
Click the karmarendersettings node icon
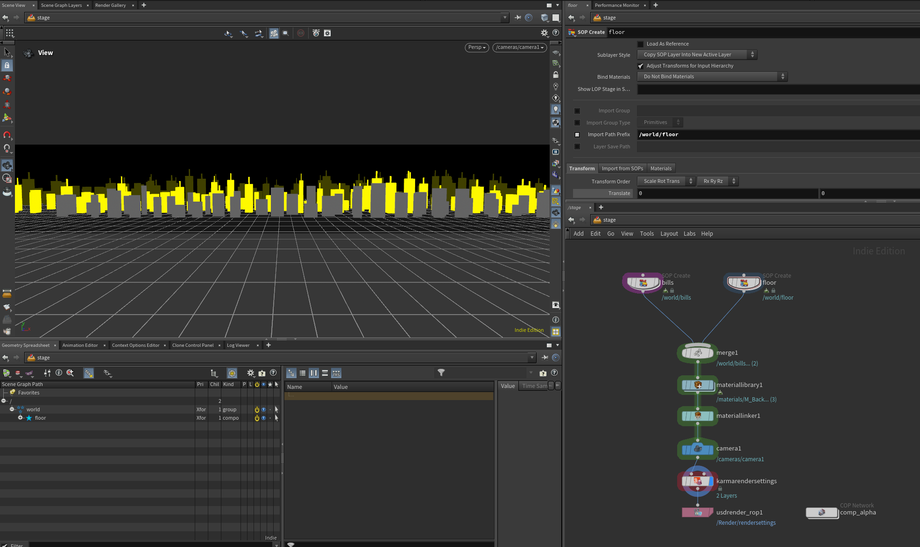(x=698, y=481)
